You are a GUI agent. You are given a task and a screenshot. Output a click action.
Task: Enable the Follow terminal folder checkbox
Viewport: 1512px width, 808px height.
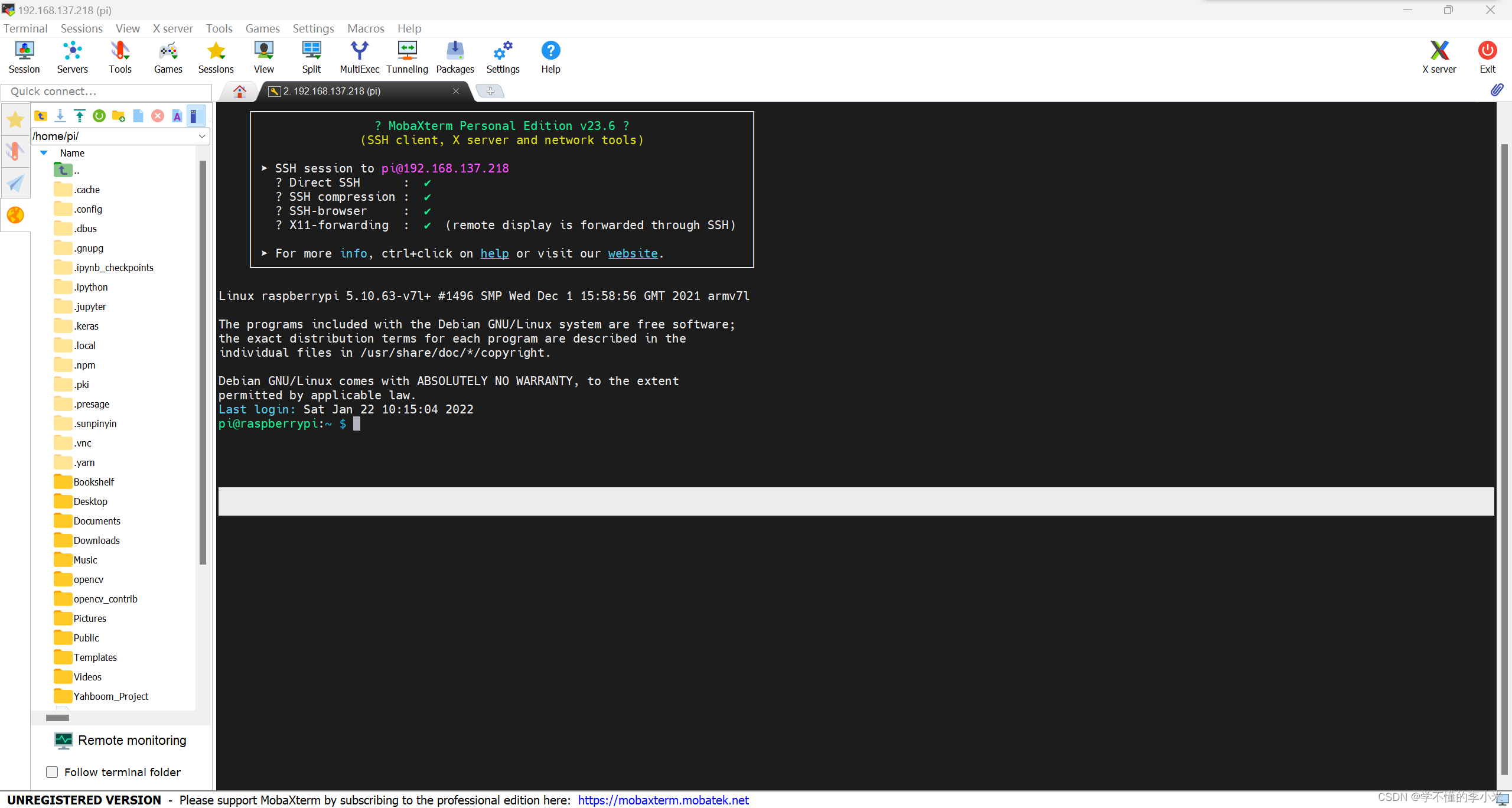(52, 772)
